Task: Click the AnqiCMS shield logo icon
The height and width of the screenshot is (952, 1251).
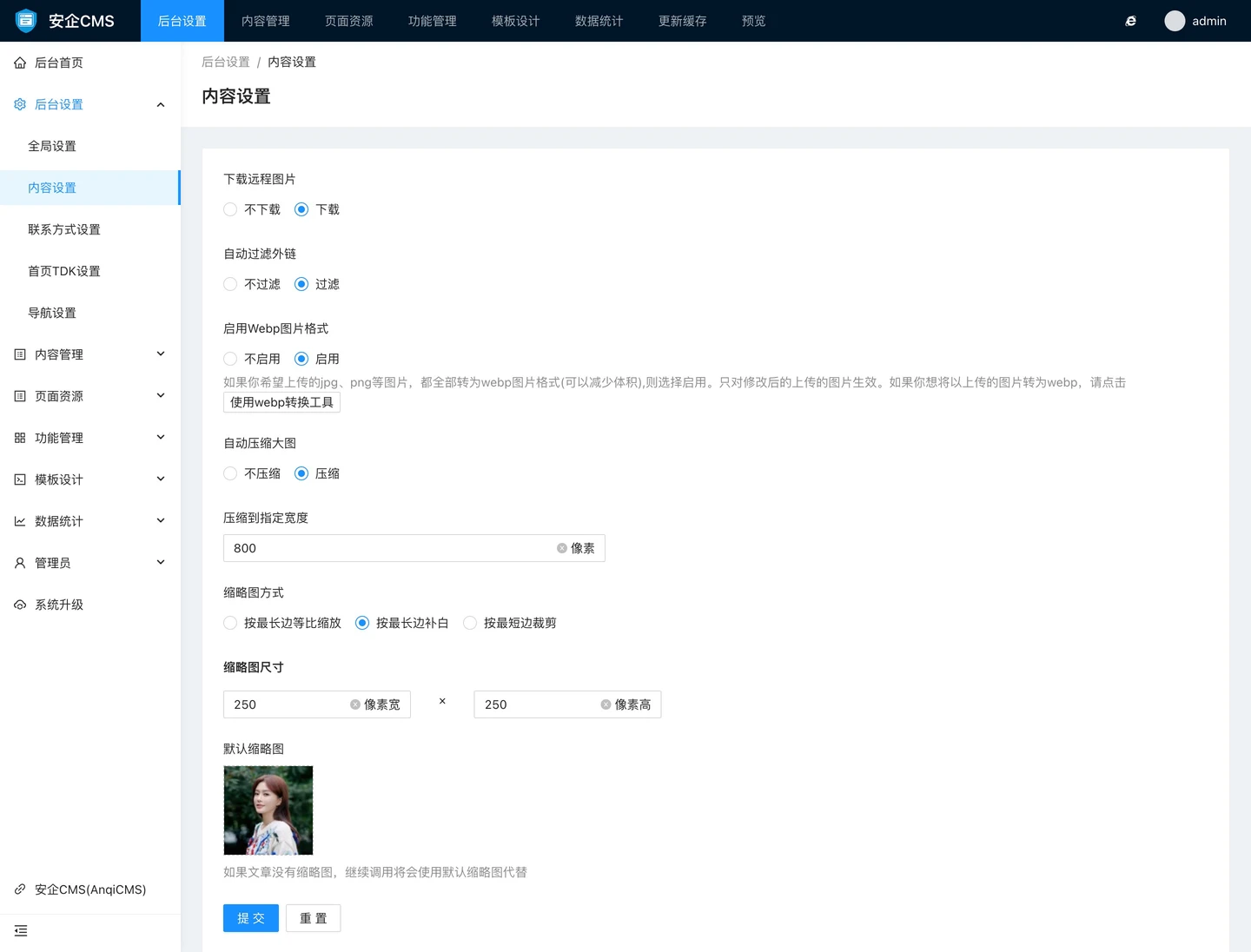Action: click(26, 21)
